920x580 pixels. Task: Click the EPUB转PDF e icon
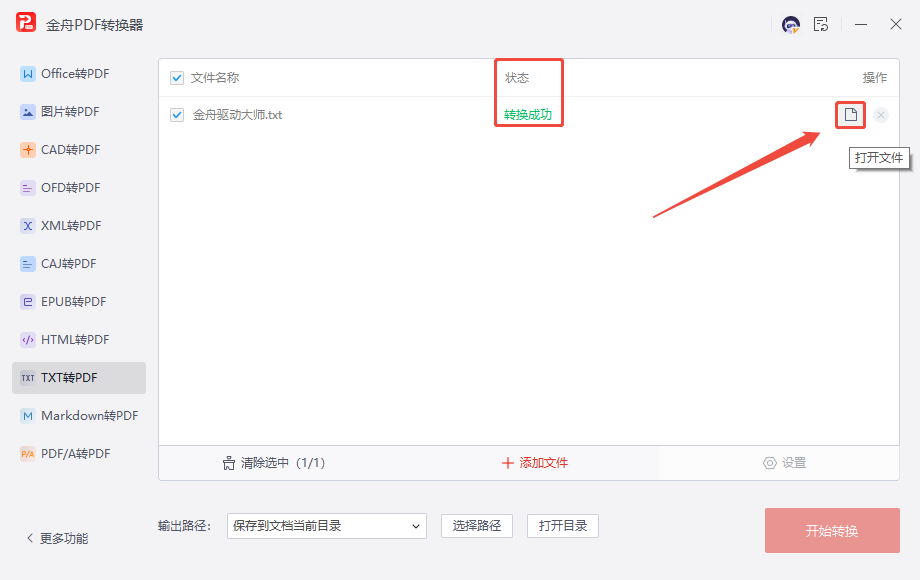[x=28, y=302]
